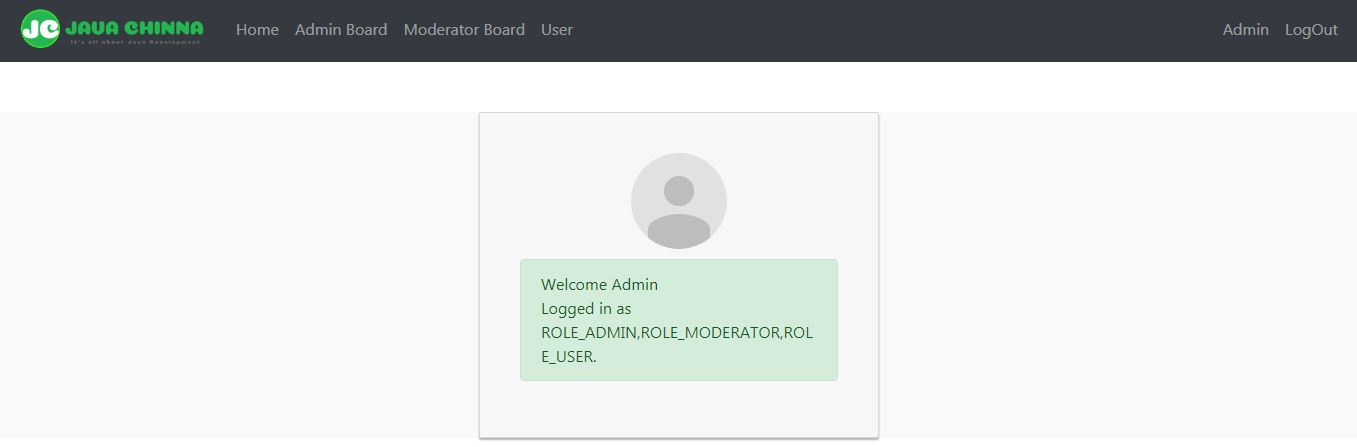Screen dimensions: 1357x447
Task: Open the Moderator Board nav link
Action: [x=464, y=30]
